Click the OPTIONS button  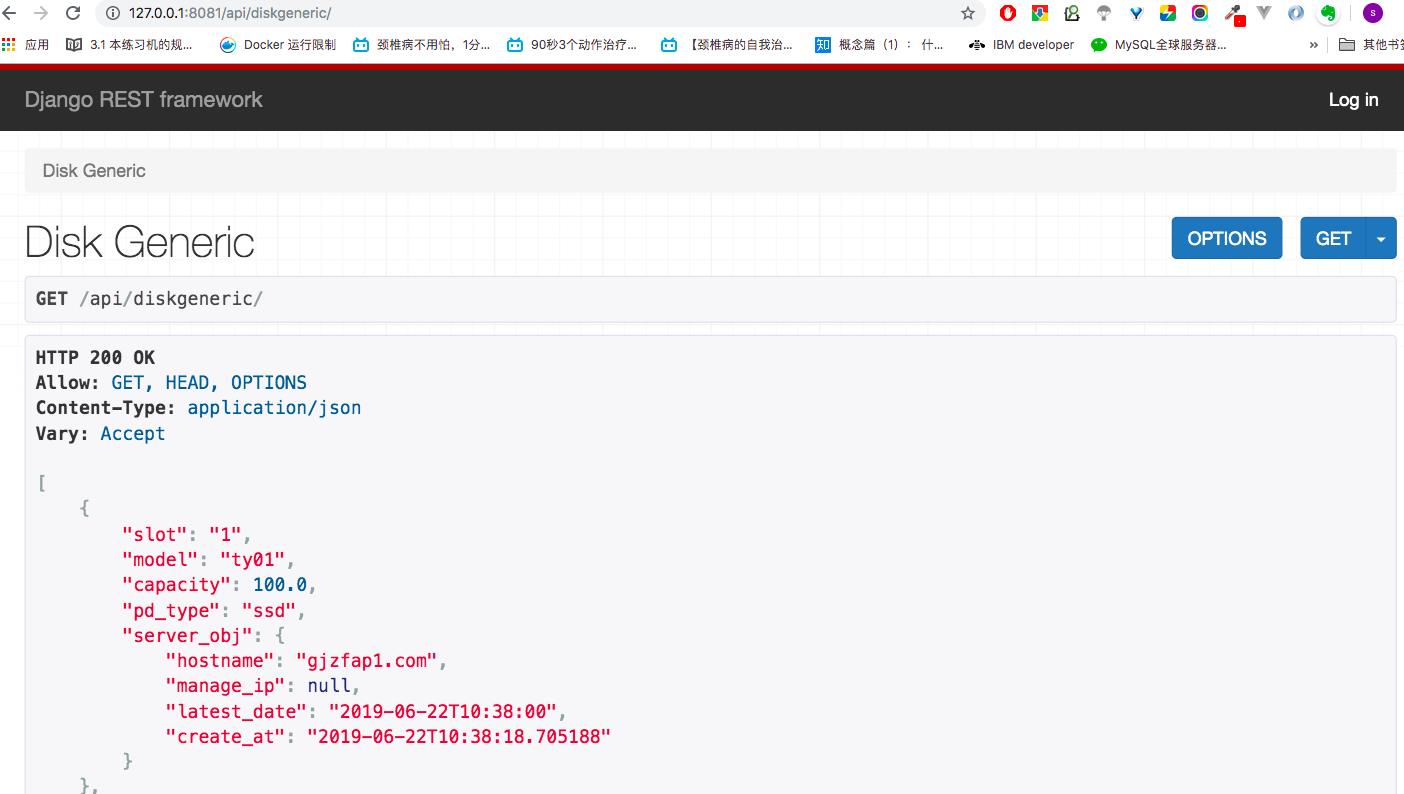pos(1227,238)
